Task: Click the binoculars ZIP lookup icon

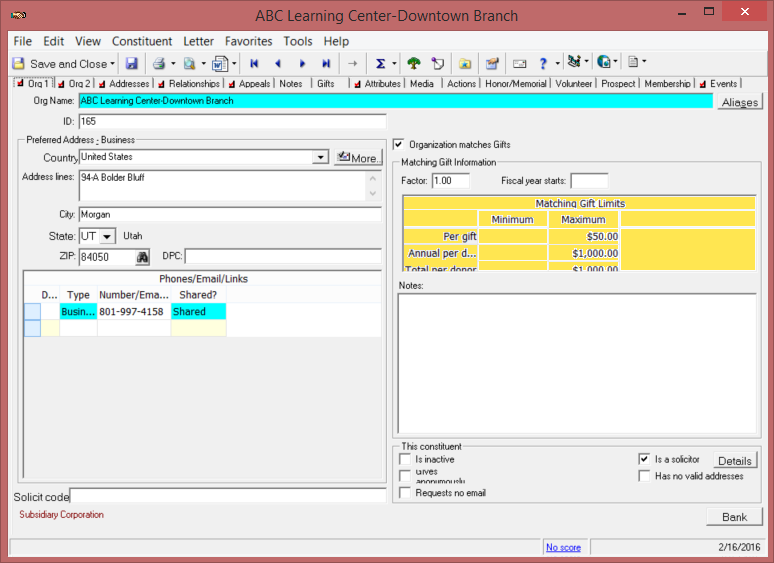Action: [143, 257]
